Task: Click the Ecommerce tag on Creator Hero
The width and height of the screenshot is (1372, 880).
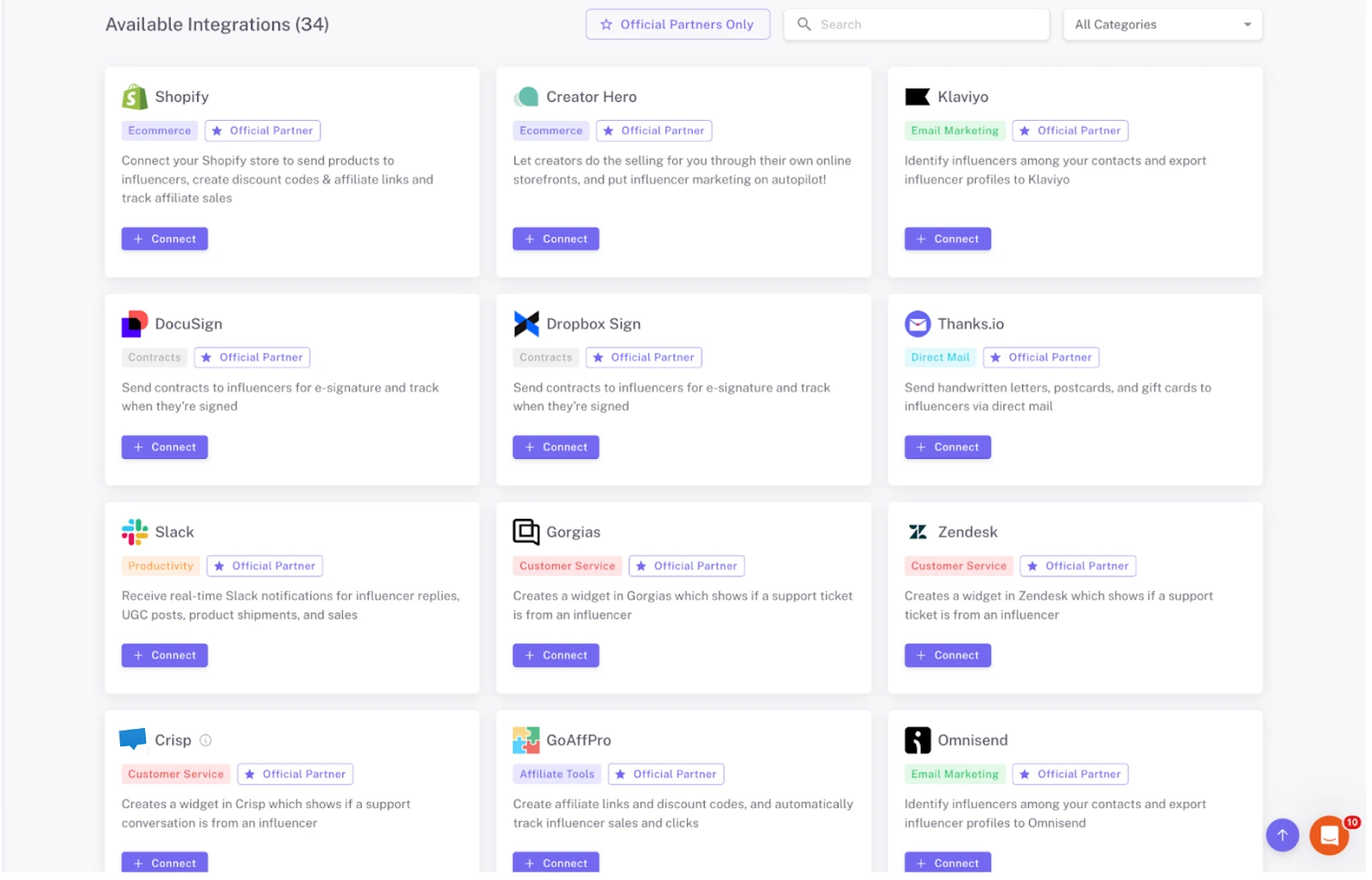Action: 551,131
